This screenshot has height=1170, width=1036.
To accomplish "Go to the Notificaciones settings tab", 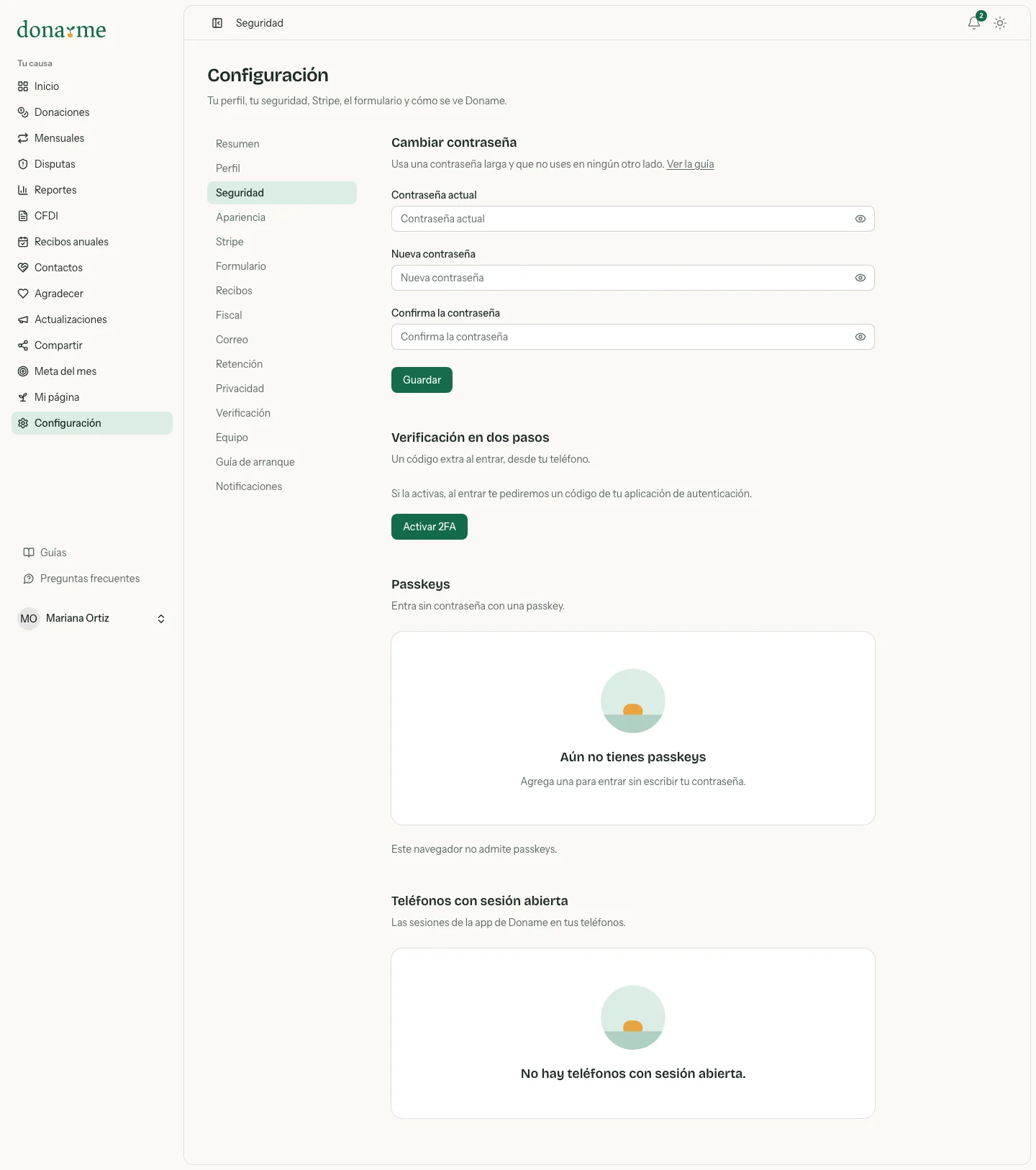I will pos(282,486).
